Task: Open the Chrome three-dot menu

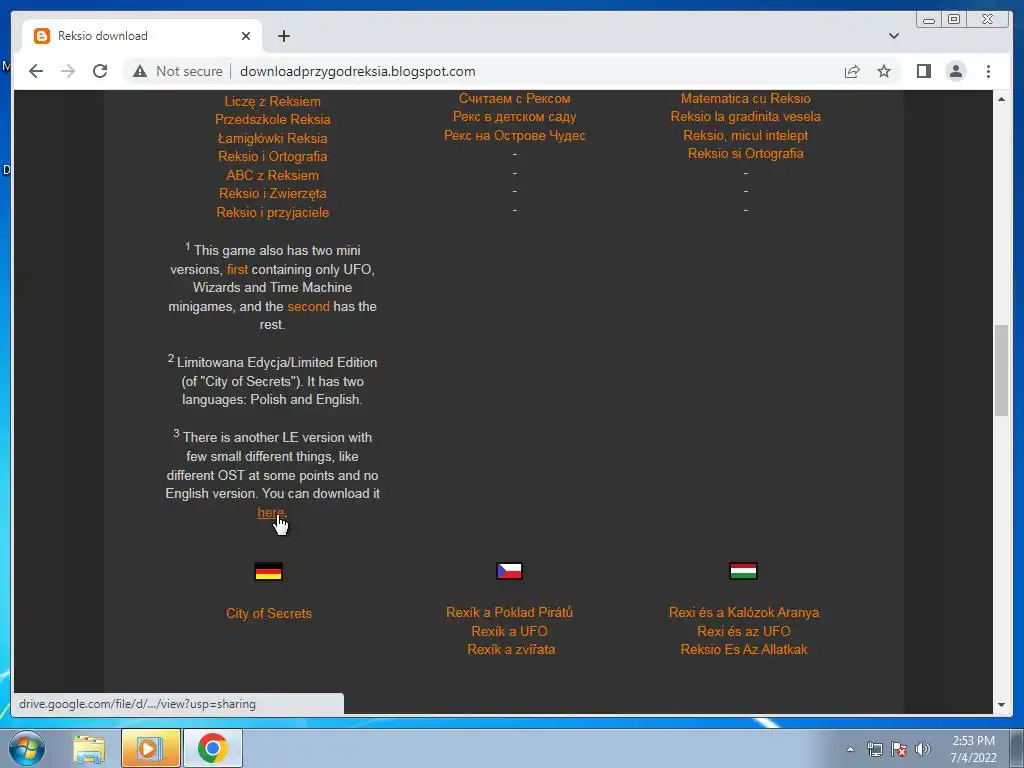Action: click(x=988, y=71)
